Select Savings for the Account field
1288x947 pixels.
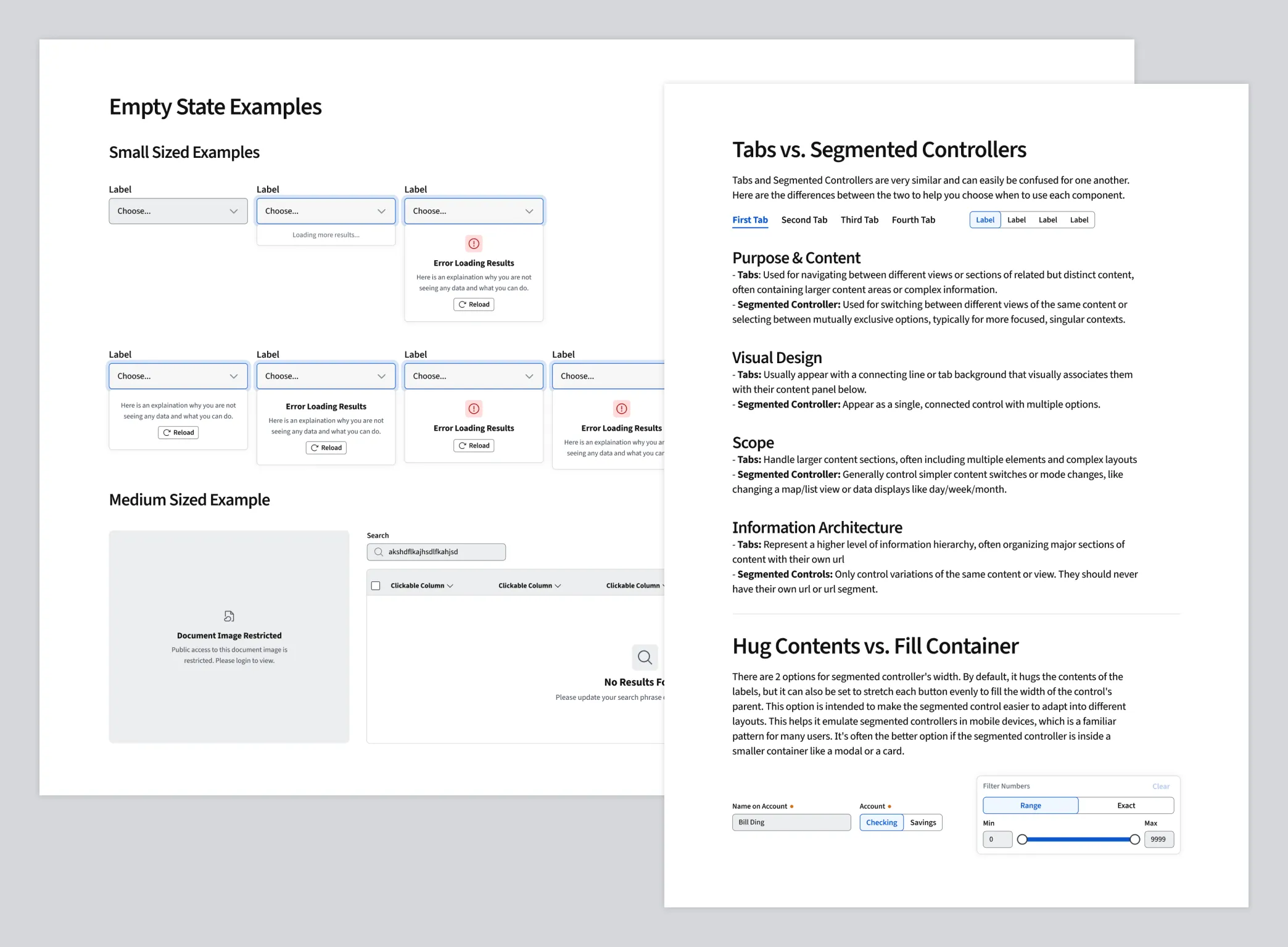923,822
